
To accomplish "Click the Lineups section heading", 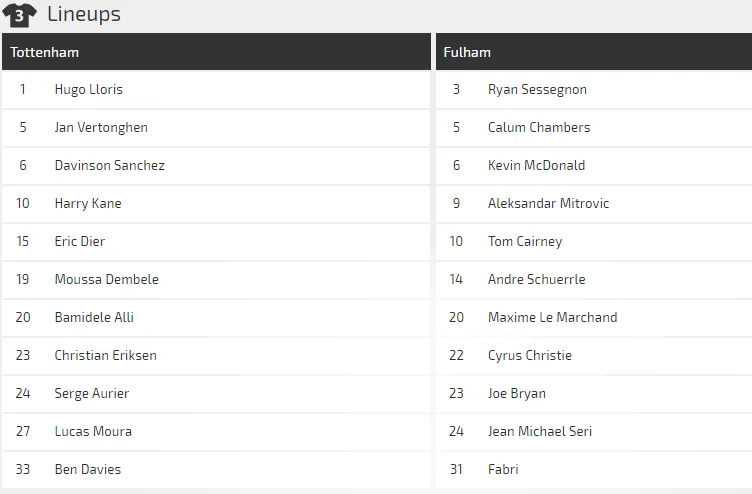I will click(84, 15).
